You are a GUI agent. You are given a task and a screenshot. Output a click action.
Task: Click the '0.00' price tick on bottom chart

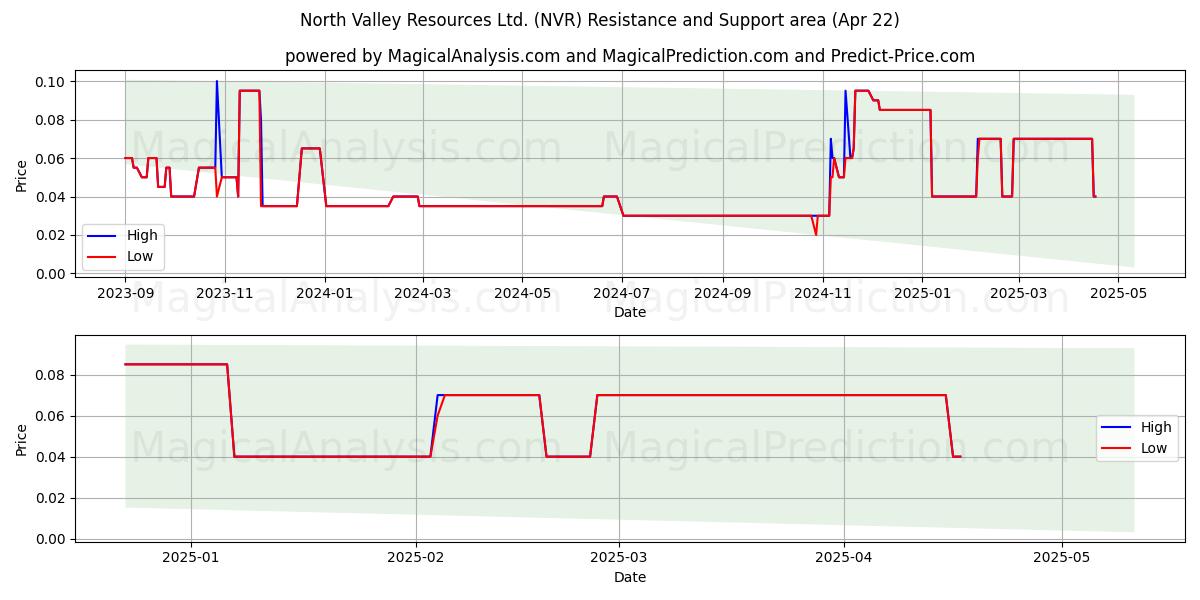click(x=50, y=539)
